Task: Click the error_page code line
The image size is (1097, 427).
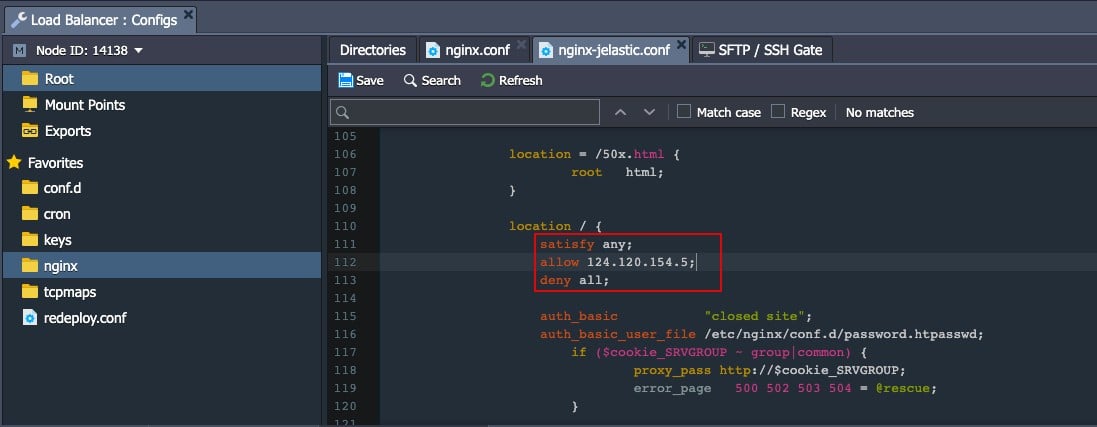Action: pos(785,388)
